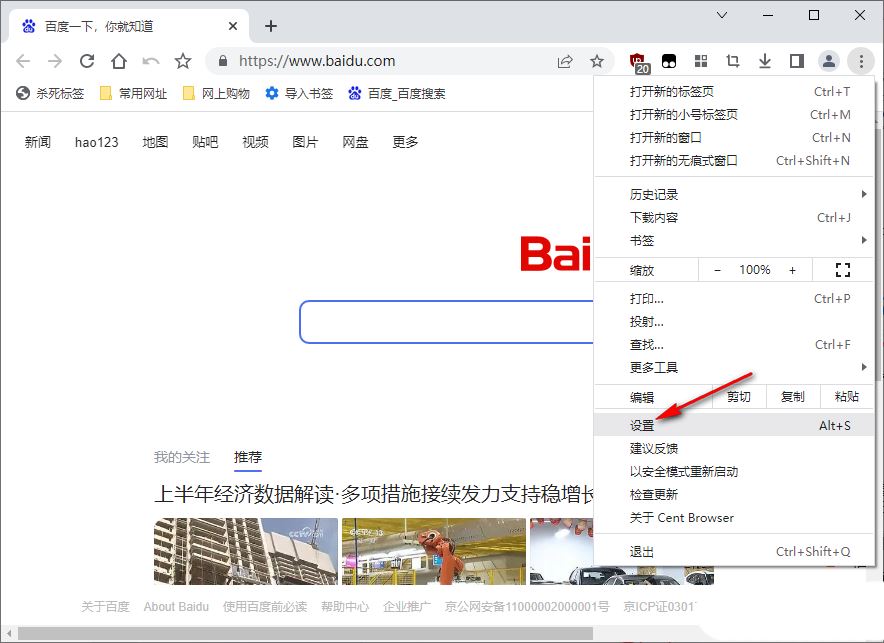Click the crop screenshot toolbar icon
The width and height of the screenshot is (884, 643).
coord(733,61)
